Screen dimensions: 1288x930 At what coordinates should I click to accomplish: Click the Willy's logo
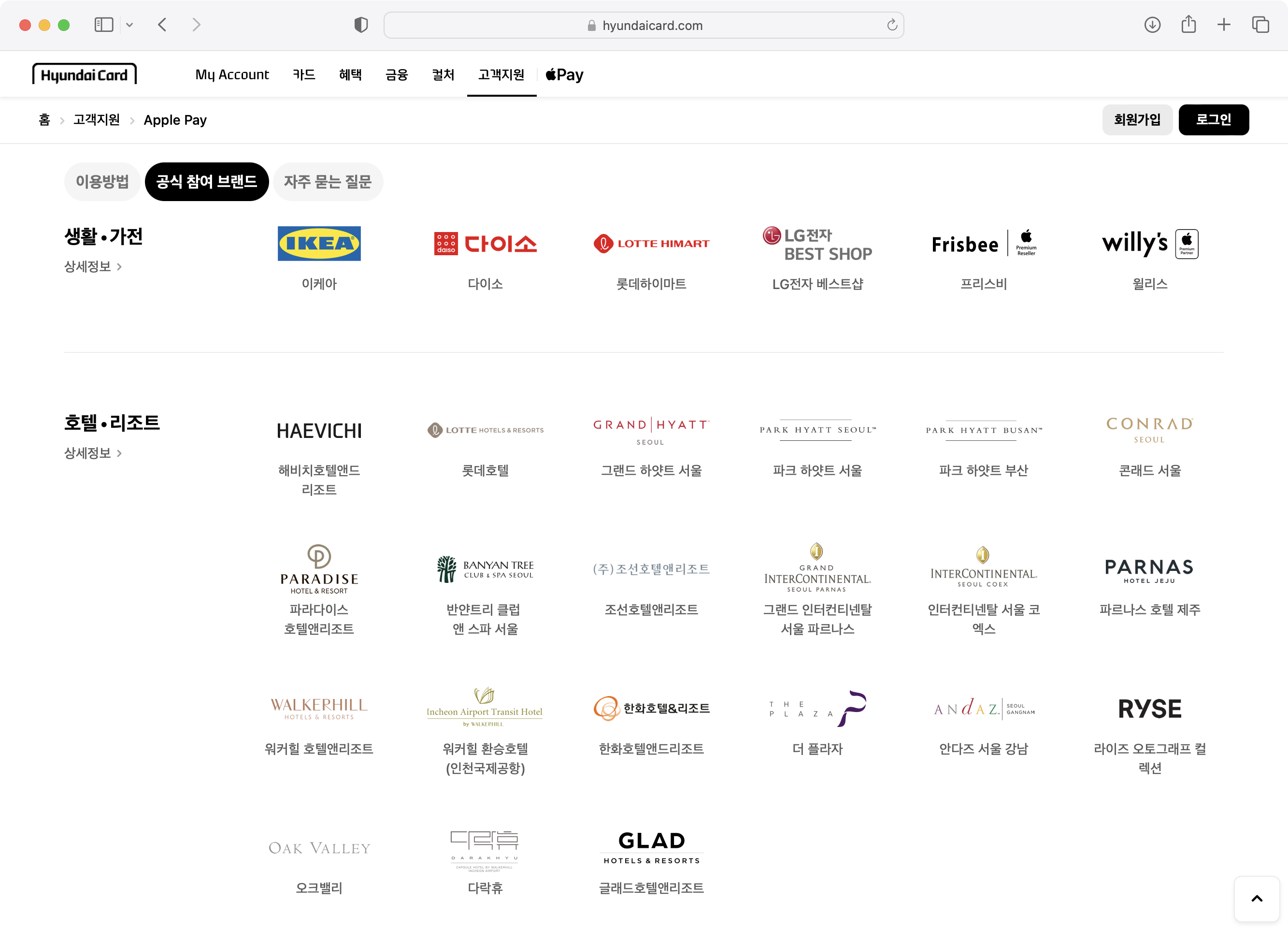pos(1150,244)
